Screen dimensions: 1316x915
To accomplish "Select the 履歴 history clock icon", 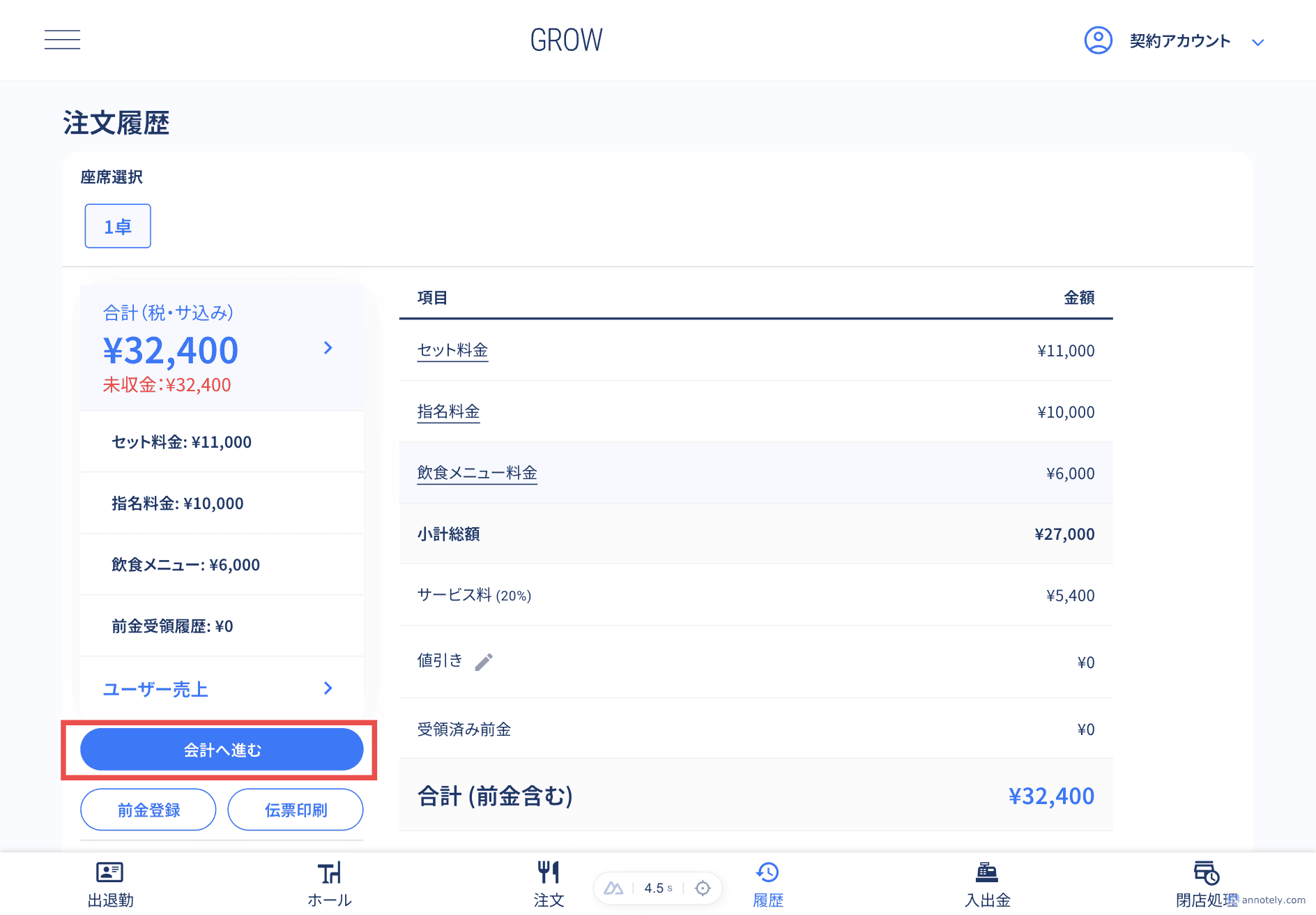I will [x=767, y=872].
